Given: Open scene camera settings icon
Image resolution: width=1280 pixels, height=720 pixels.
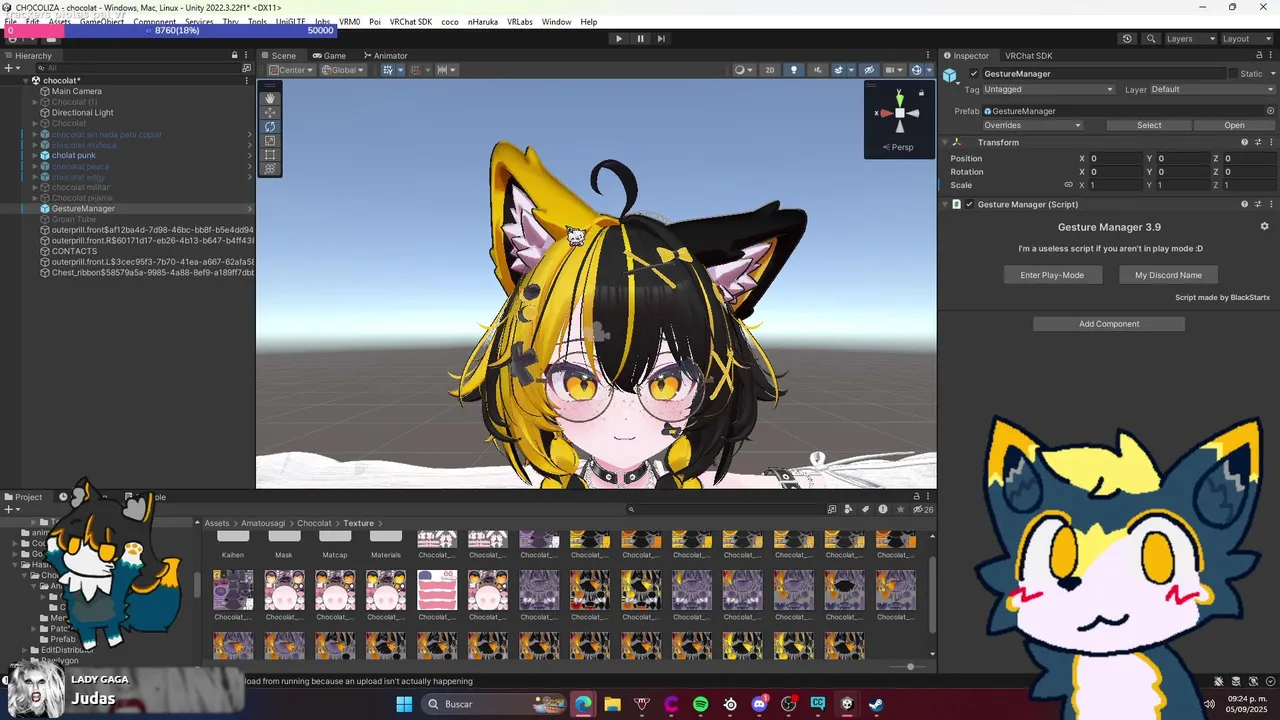Looking at the screenshot, I should click(x=892, y=70).
